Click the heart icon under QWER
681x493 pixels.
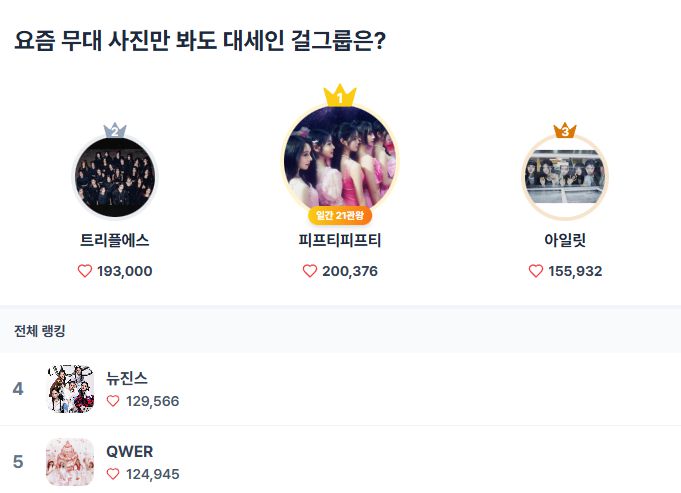pyautogui.click(x=113, y=474)
